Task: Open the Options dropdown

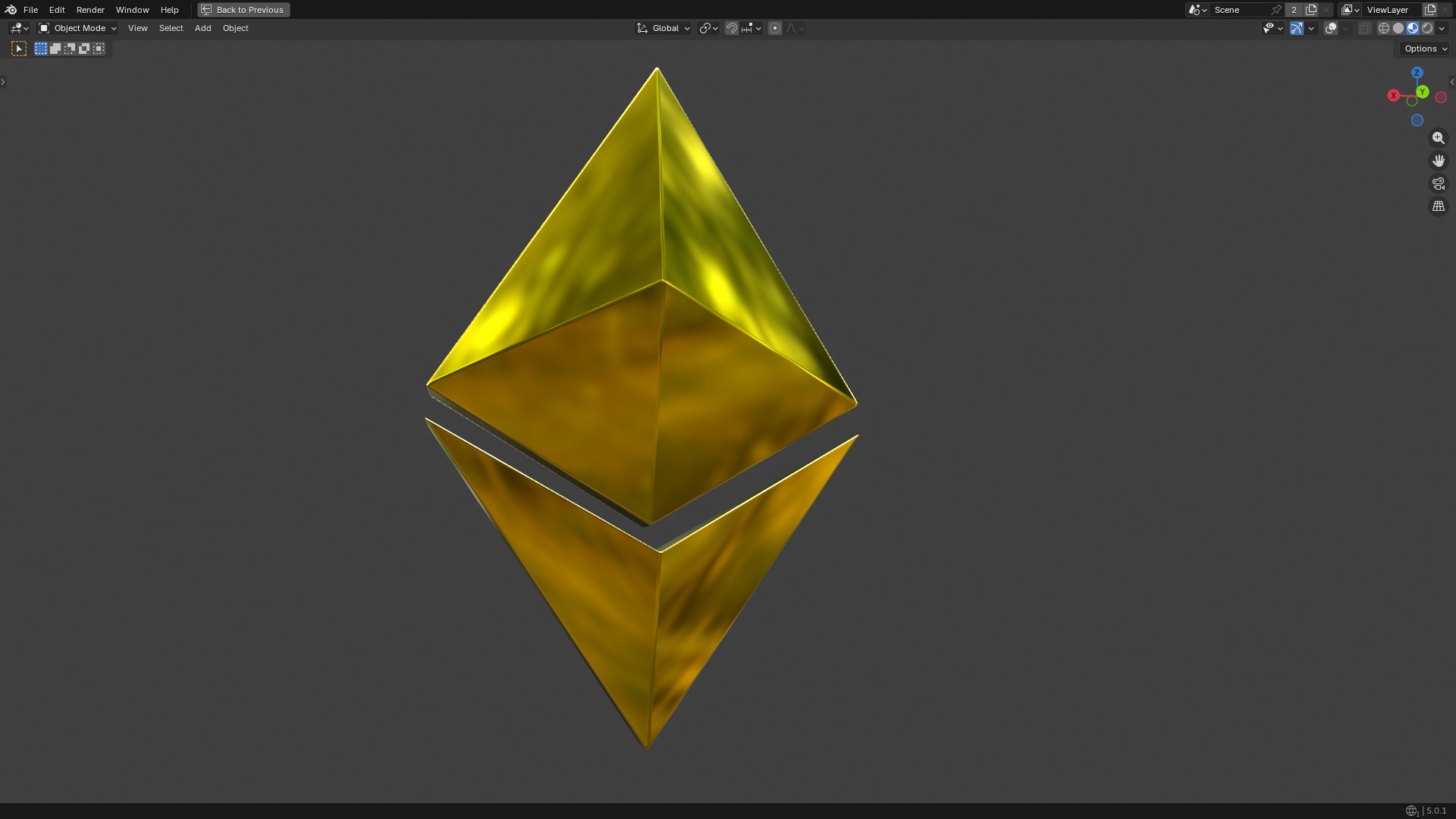Action: pyautogui.click(x=1426, y=49)
